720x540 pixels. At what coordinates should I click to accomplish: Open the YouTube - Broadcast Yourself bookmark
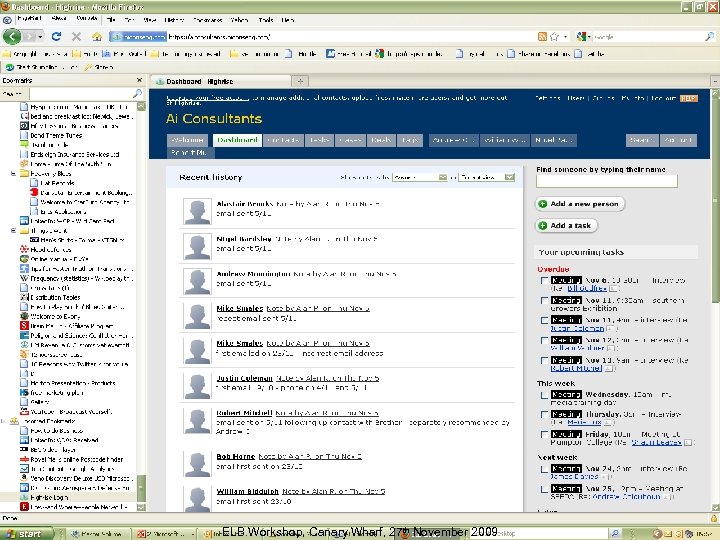coord(66,411)
